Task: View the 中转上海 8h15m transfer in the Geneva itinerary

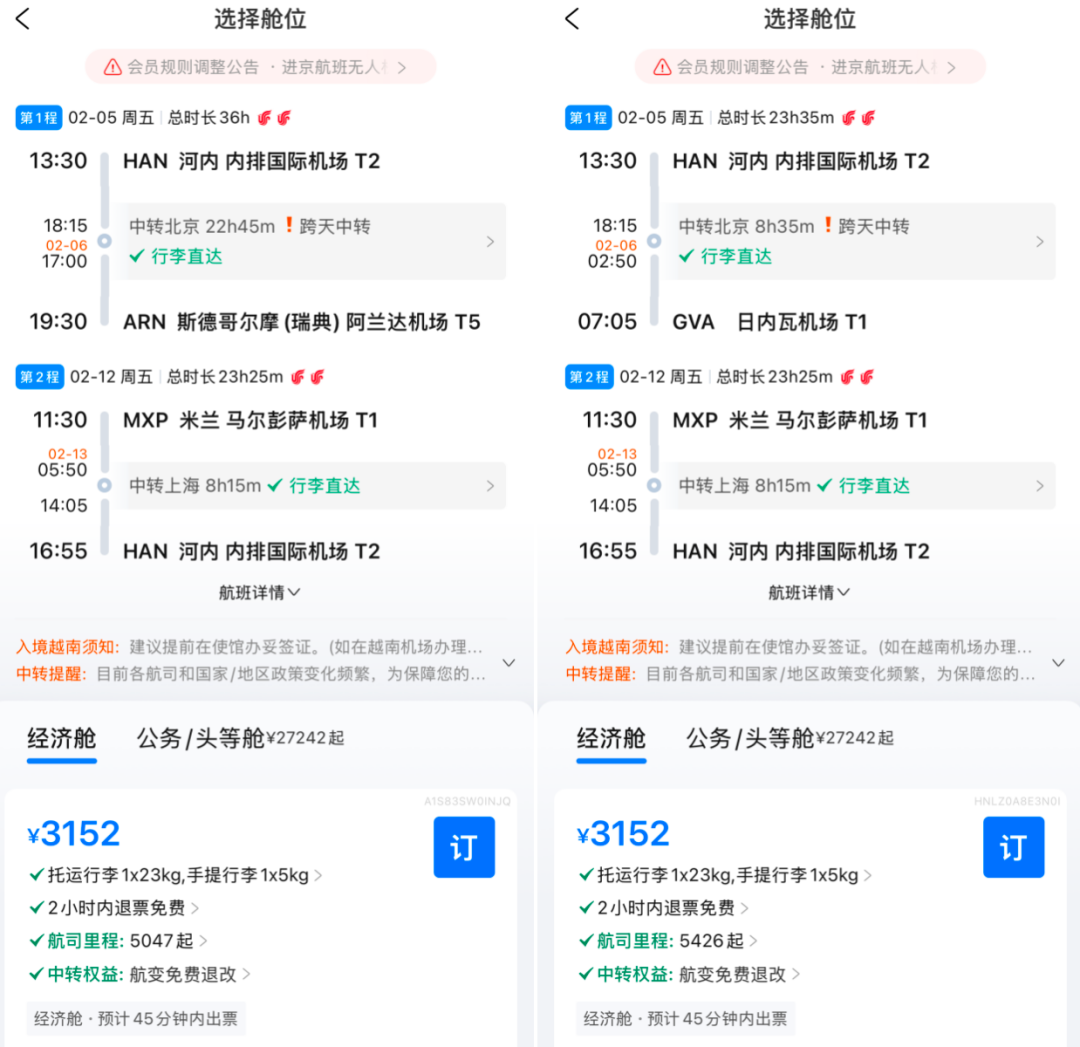Action: coord(861,486)
